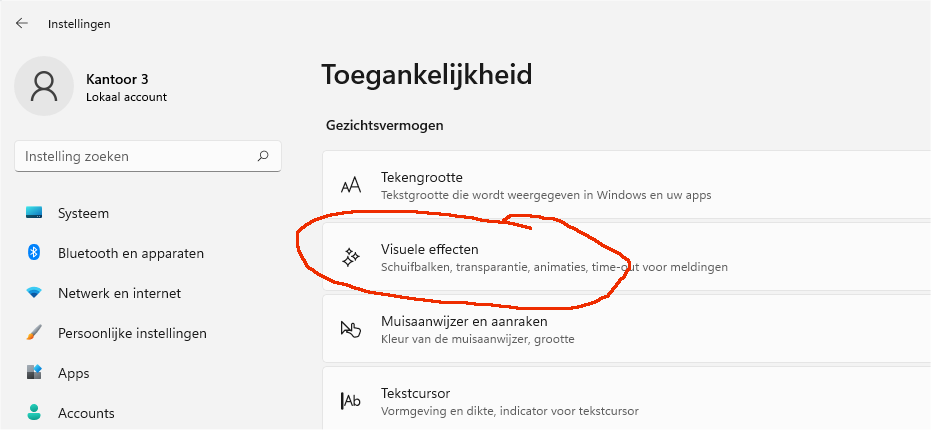Click the Accounts person icon

34,413
